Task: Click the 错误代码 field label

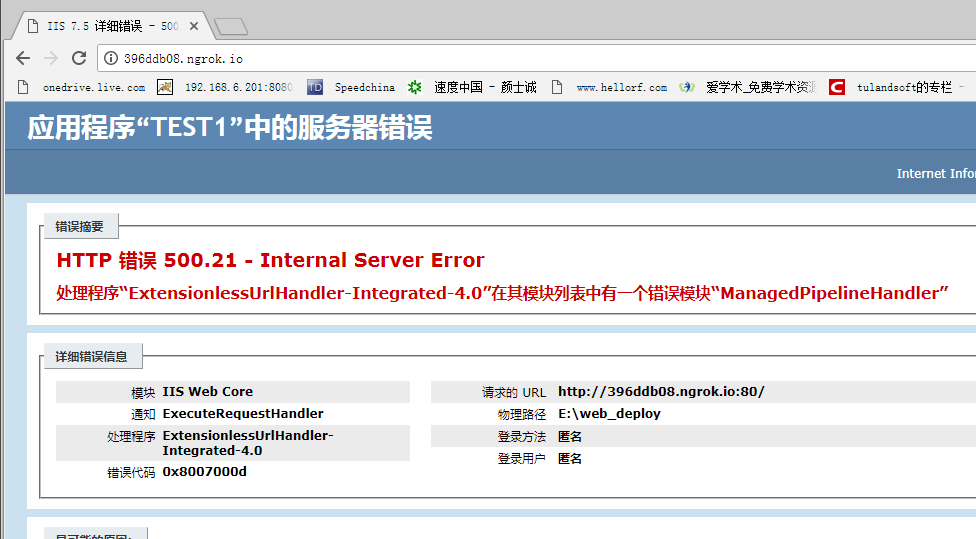Action: coord(131,473)
